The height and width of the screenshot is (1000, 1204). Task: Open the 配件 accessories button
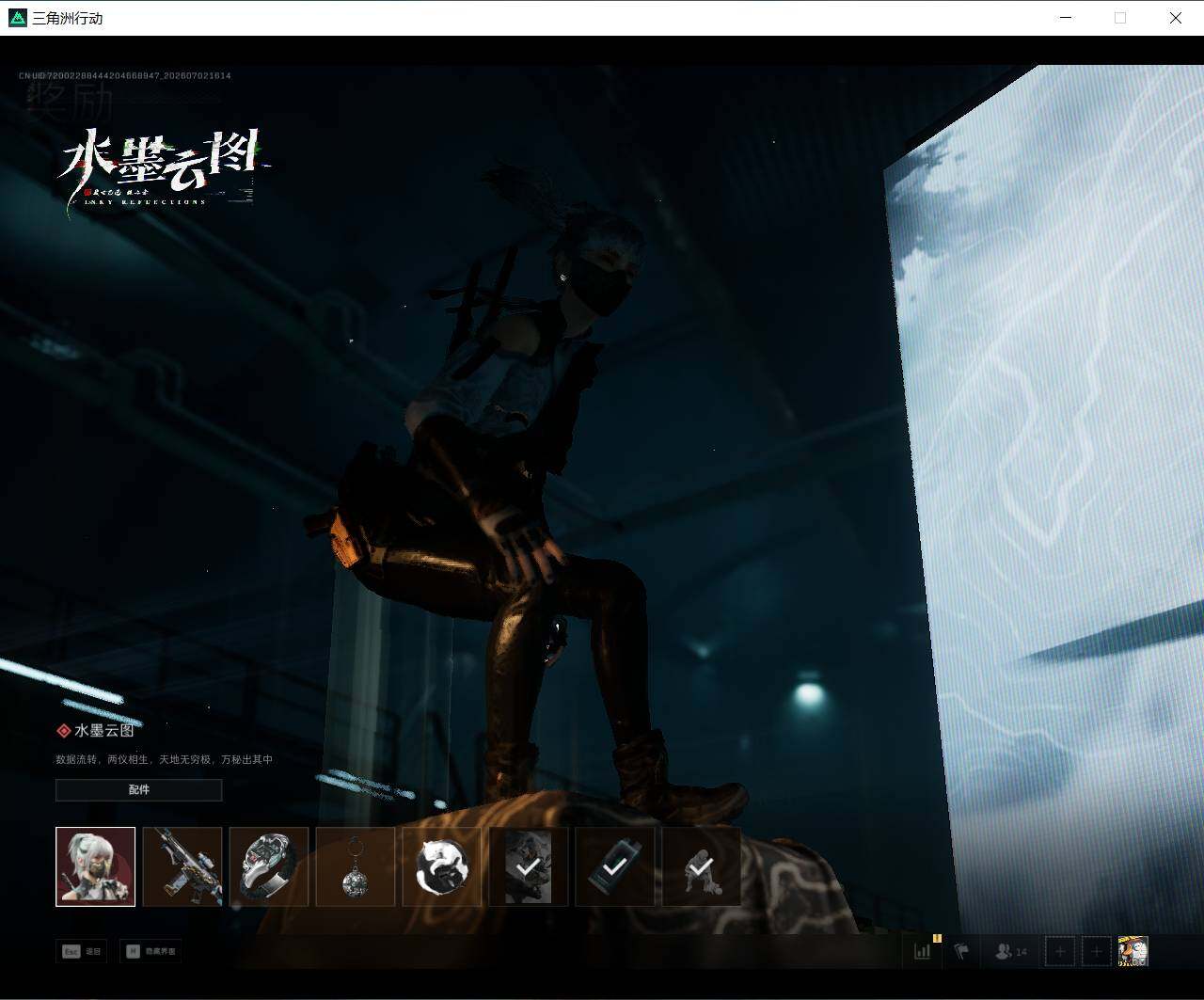[x=139, y=790]
